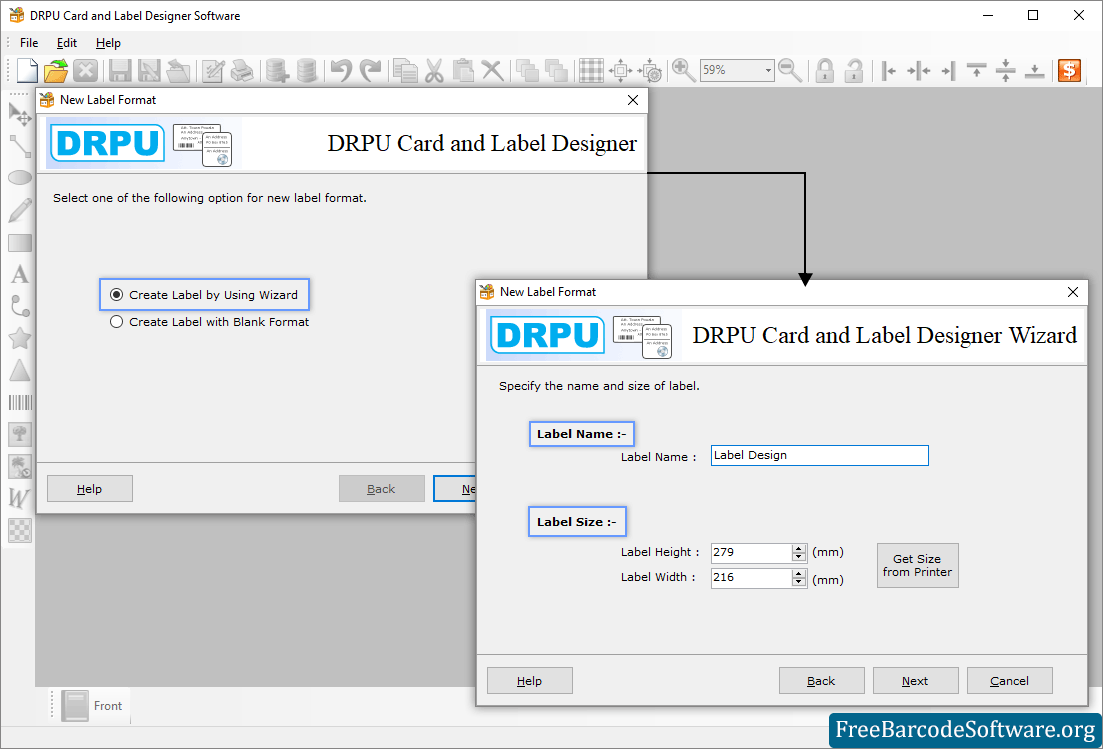Image resolution: width=1103 pixels, height=749 pixels.
Task: Select 'Create Label with Blank Format' radio
Action: pos(117,321)
